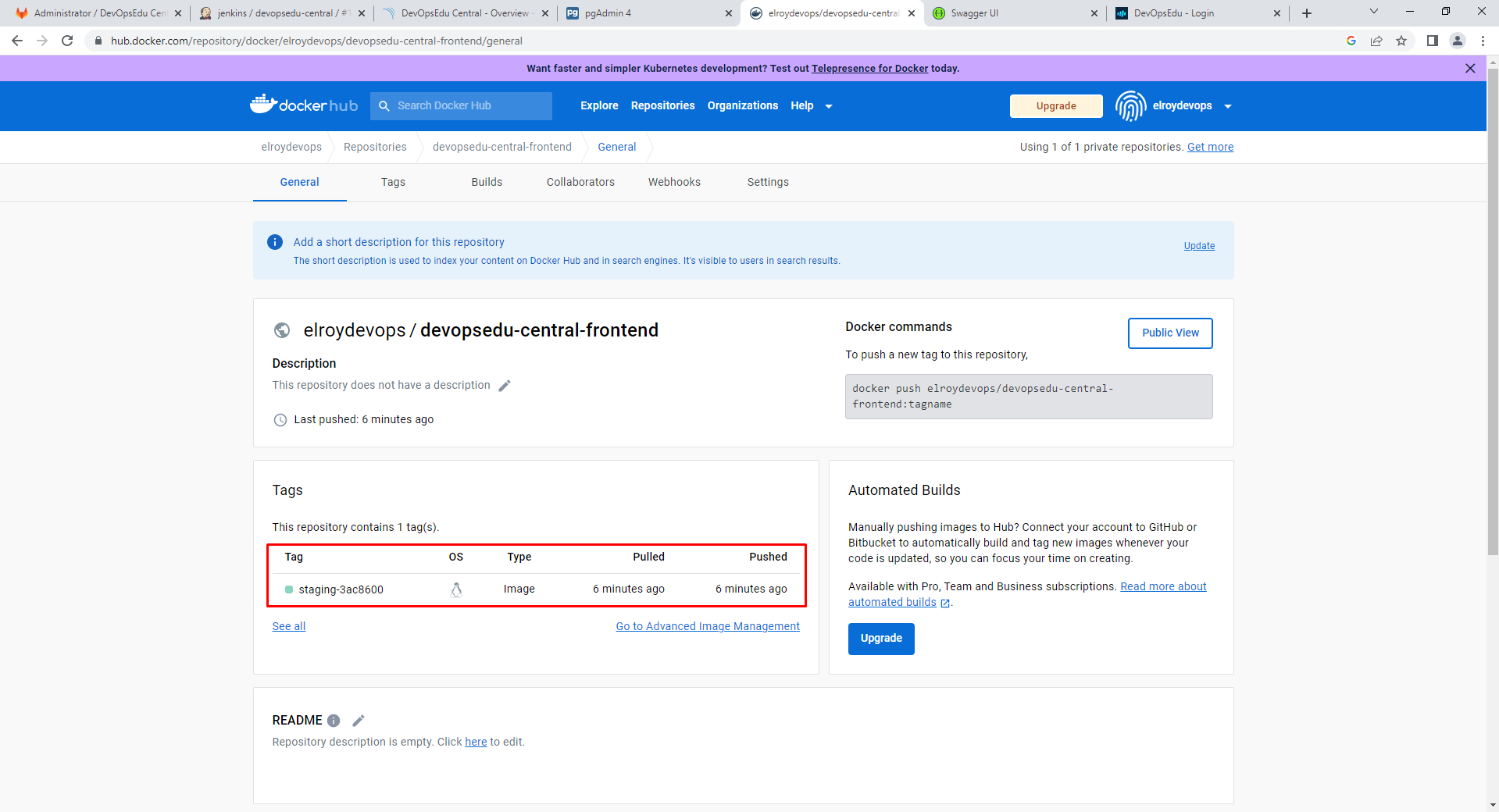Close the Swagger UI tab
Image resolution: width=1499 pixels, height=812 pixels.
tap(1094, 13)
